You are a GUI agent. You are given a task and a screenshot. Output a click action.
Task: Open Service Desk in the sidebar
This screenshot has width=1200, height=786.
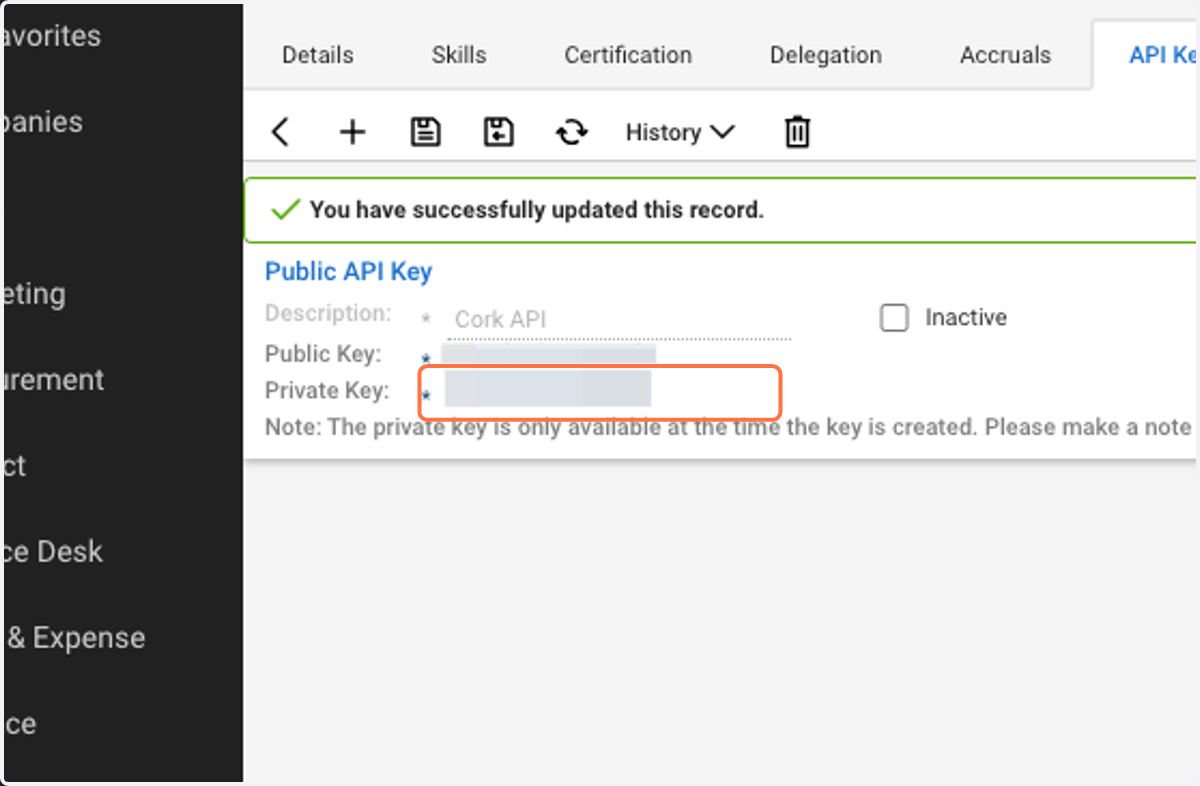click(x=52, y=551)
